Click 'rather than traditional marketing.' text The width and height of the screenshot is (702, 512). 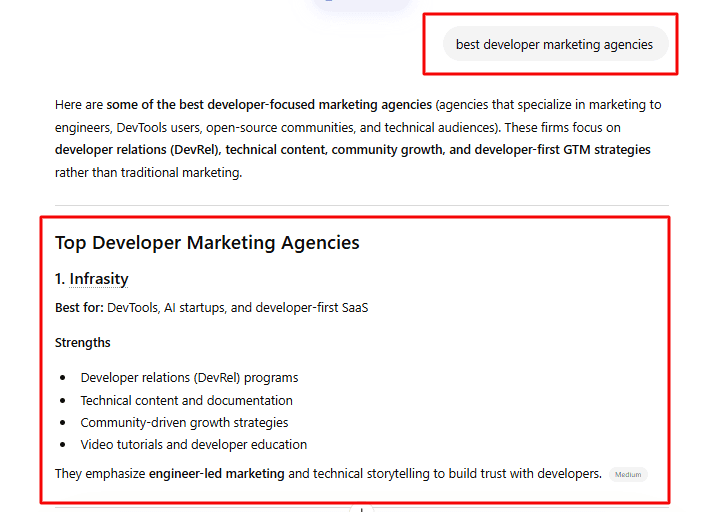point(148,173)
